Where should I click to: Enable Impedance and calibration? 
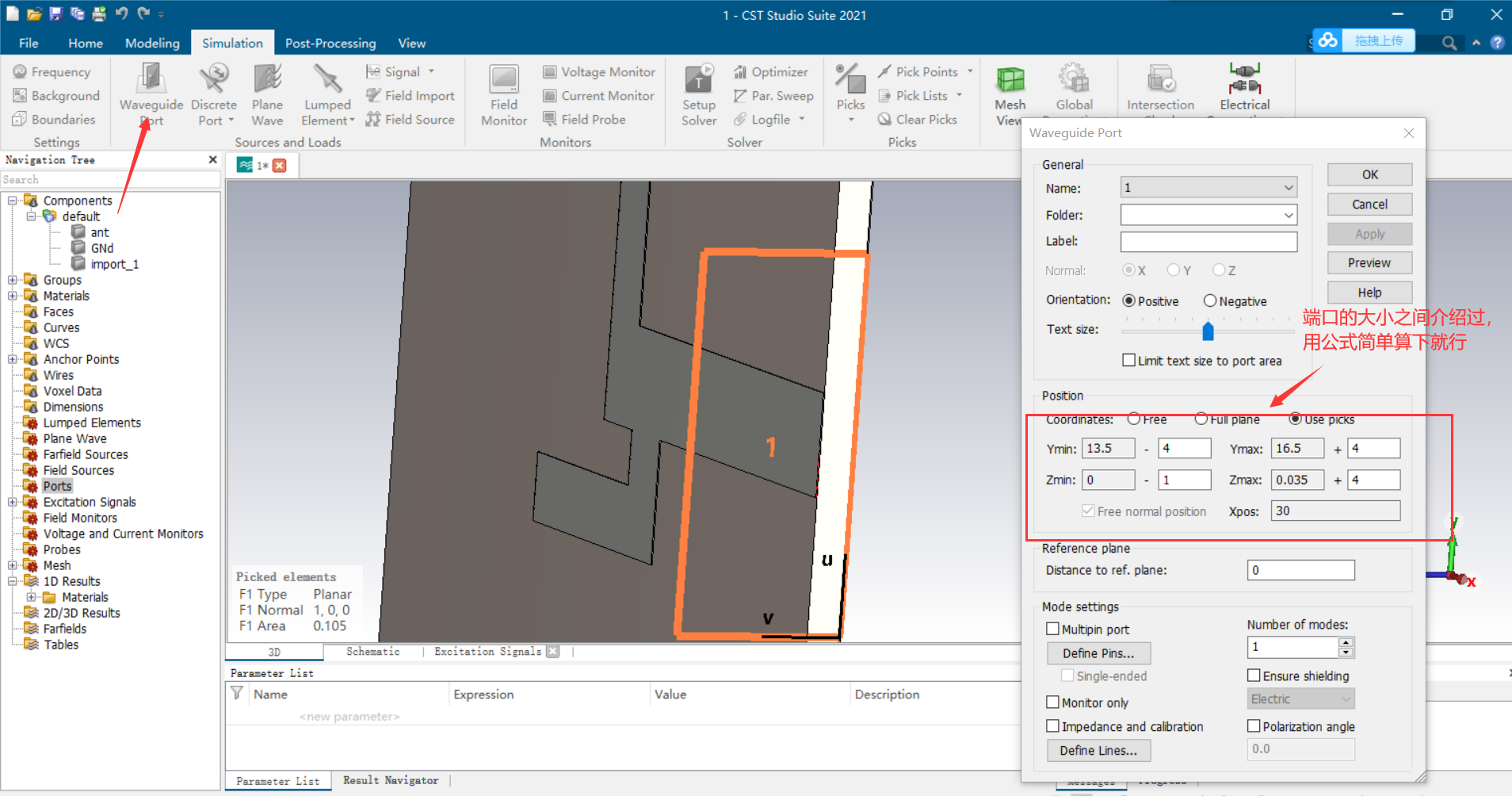tap(1052, 726)
